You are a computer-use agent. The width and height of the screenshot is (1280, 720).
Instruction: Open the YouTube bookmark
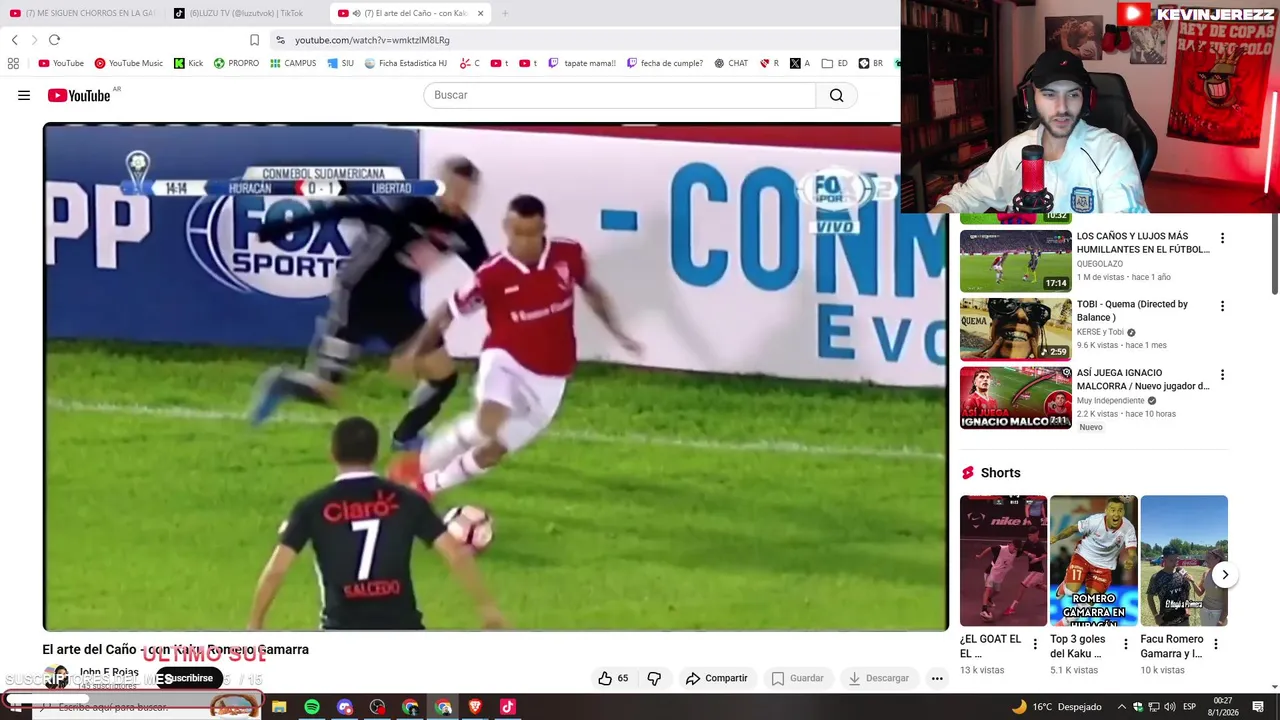click(61, 63)
